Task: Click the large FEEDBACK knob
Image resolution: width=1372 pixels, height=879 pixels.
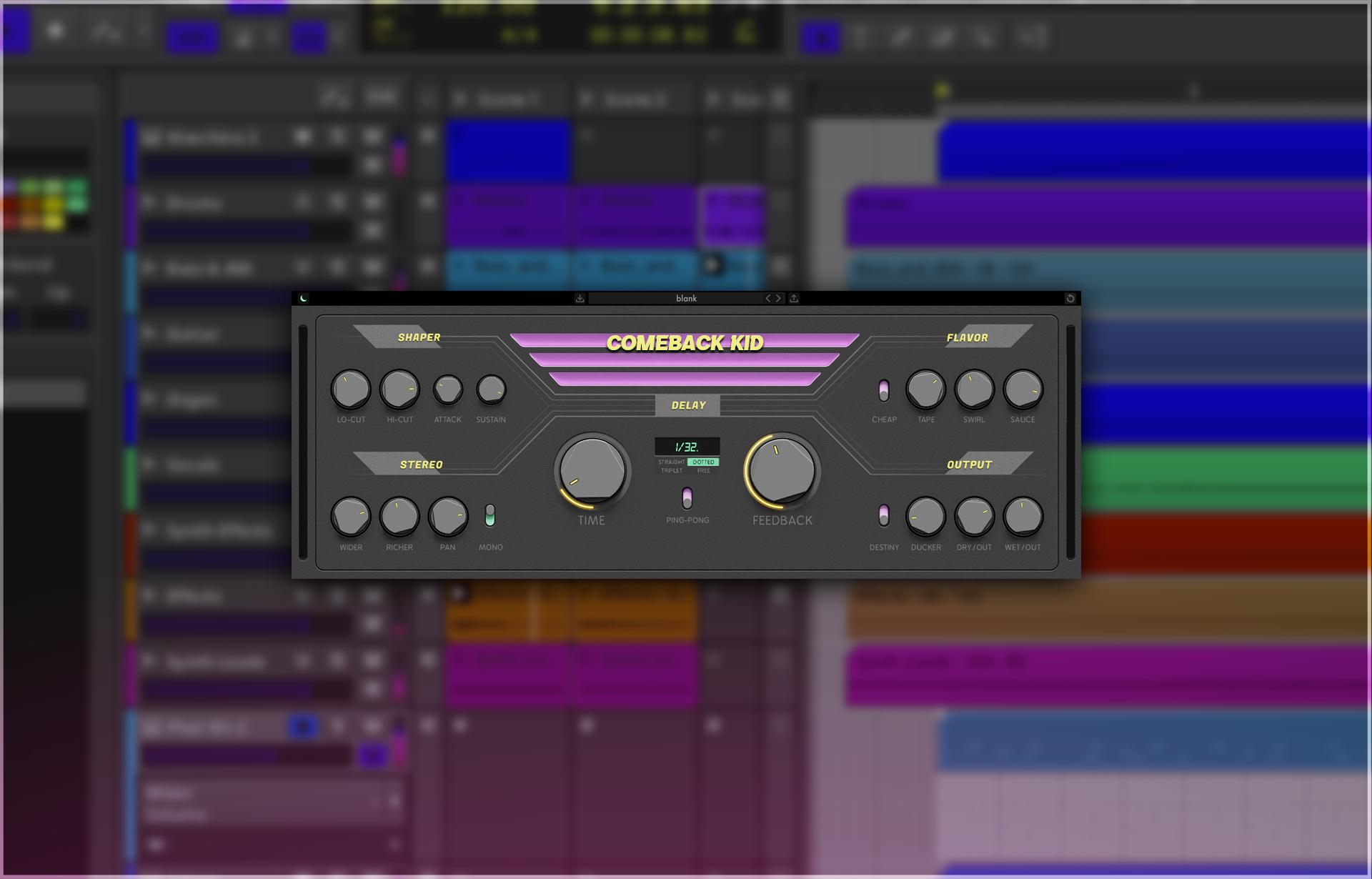Action: 782,471
